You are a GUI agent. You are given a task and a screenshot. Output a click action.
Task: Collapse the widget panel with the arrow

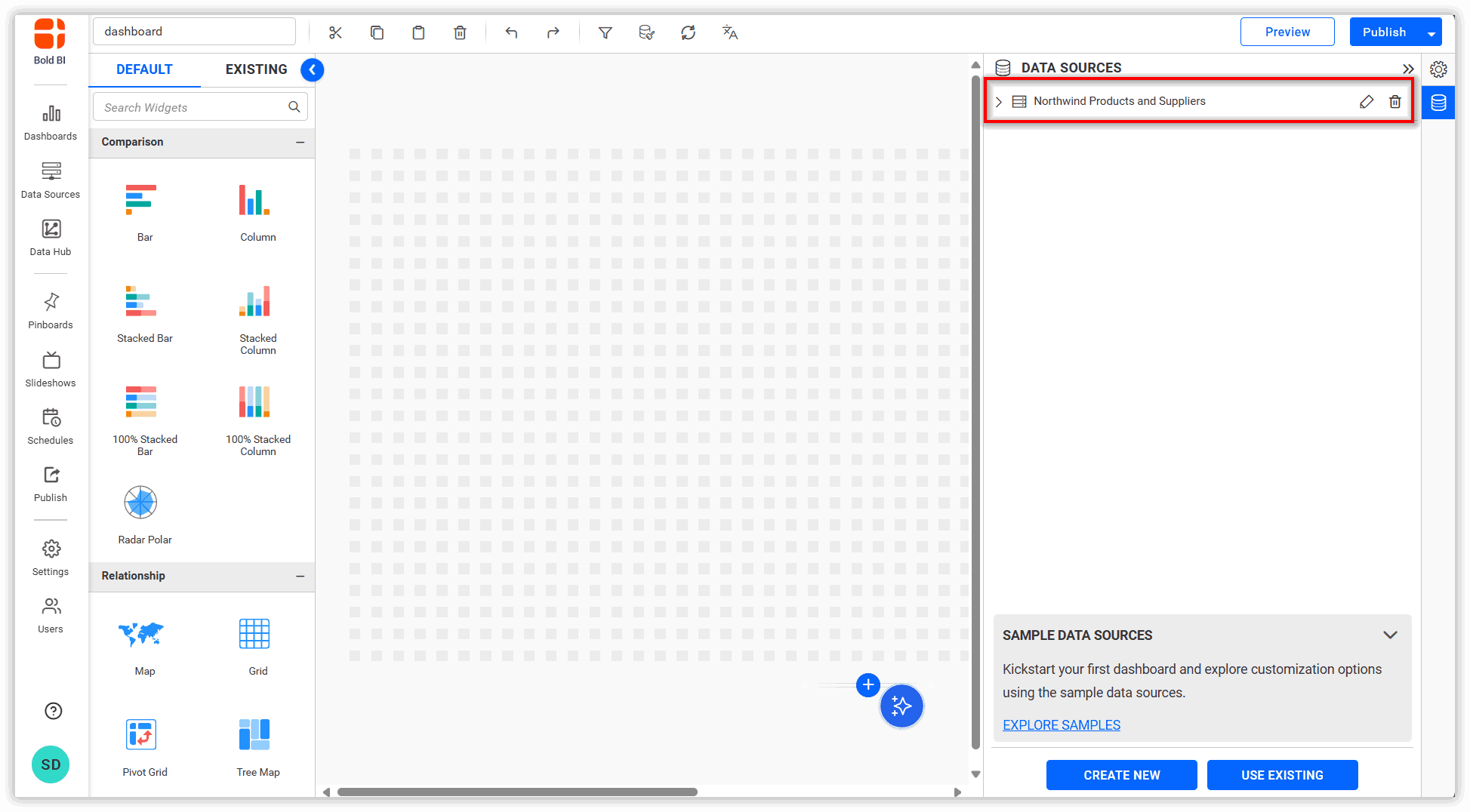coord(312,69)
